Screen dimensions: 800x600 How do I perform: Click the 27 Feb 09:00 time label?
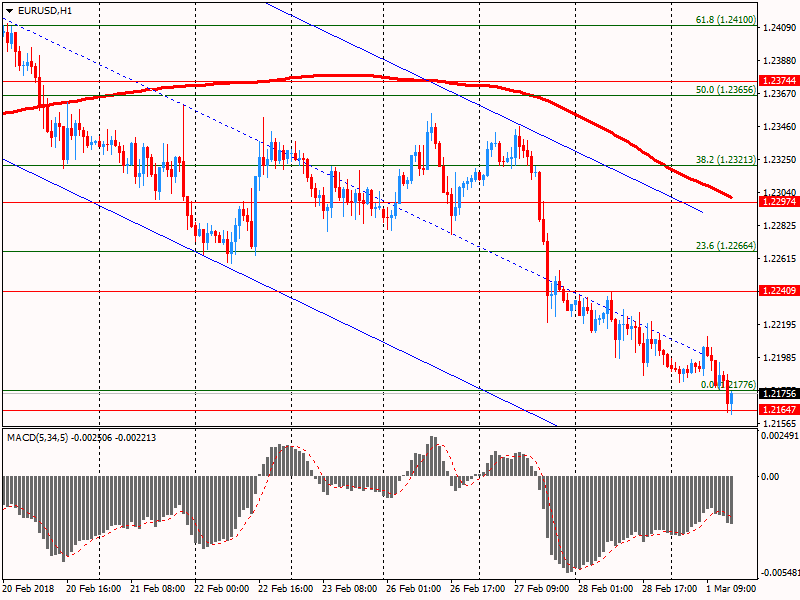(542, 590)
